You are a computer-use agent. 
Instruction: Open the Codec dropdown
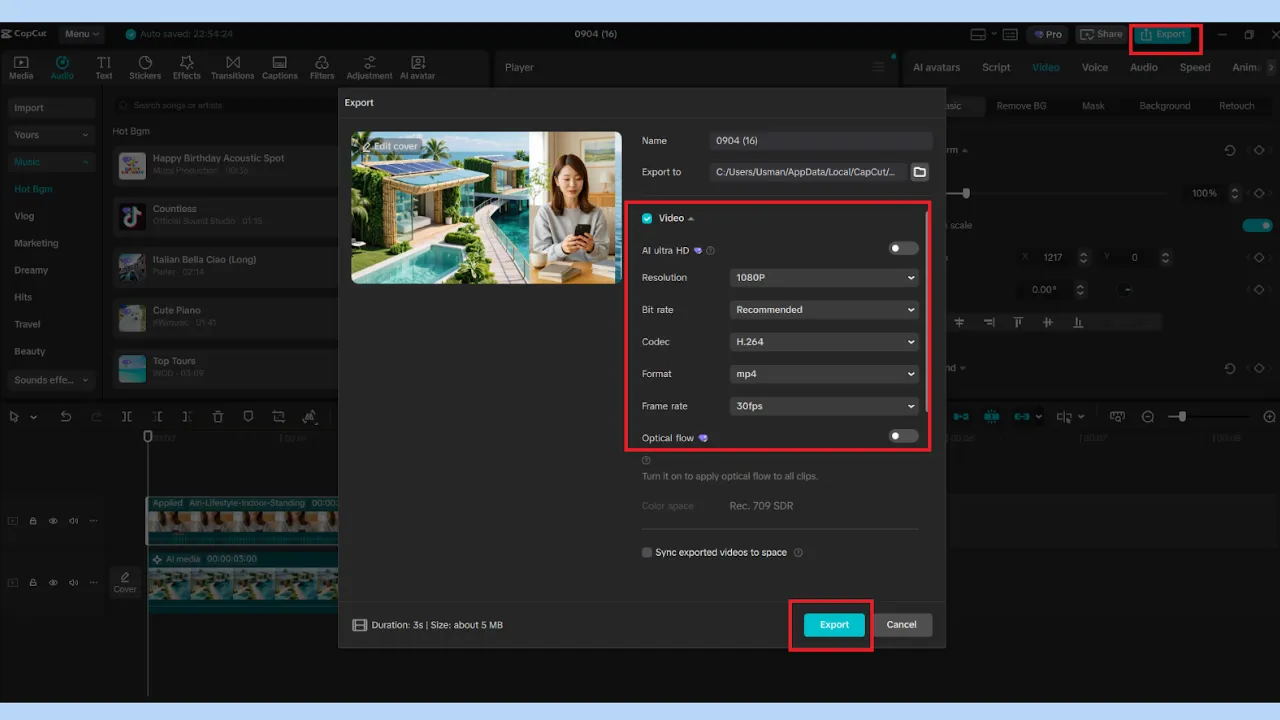823,341
